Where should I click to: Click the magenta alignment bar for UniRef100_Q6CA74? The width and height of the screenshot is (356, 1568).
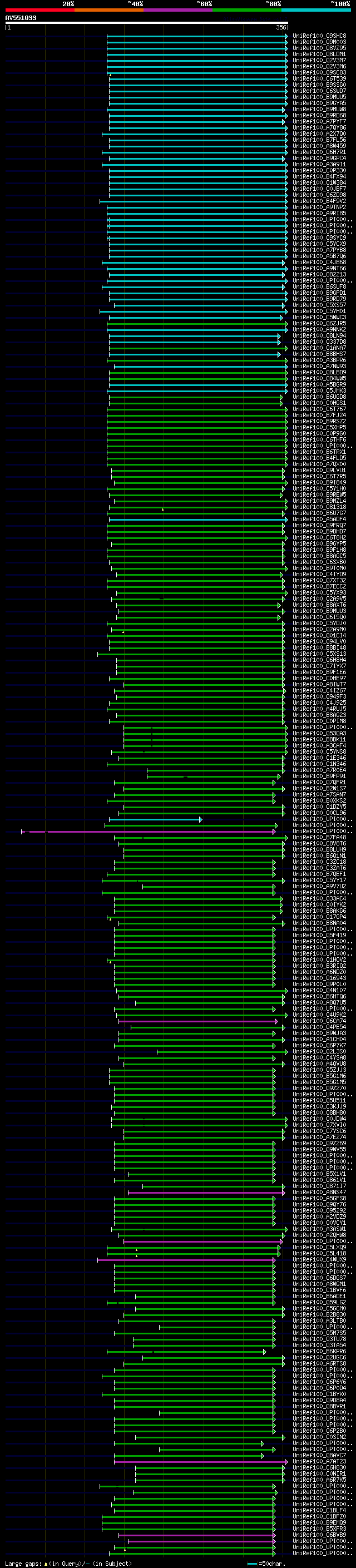coord(198,1021)
